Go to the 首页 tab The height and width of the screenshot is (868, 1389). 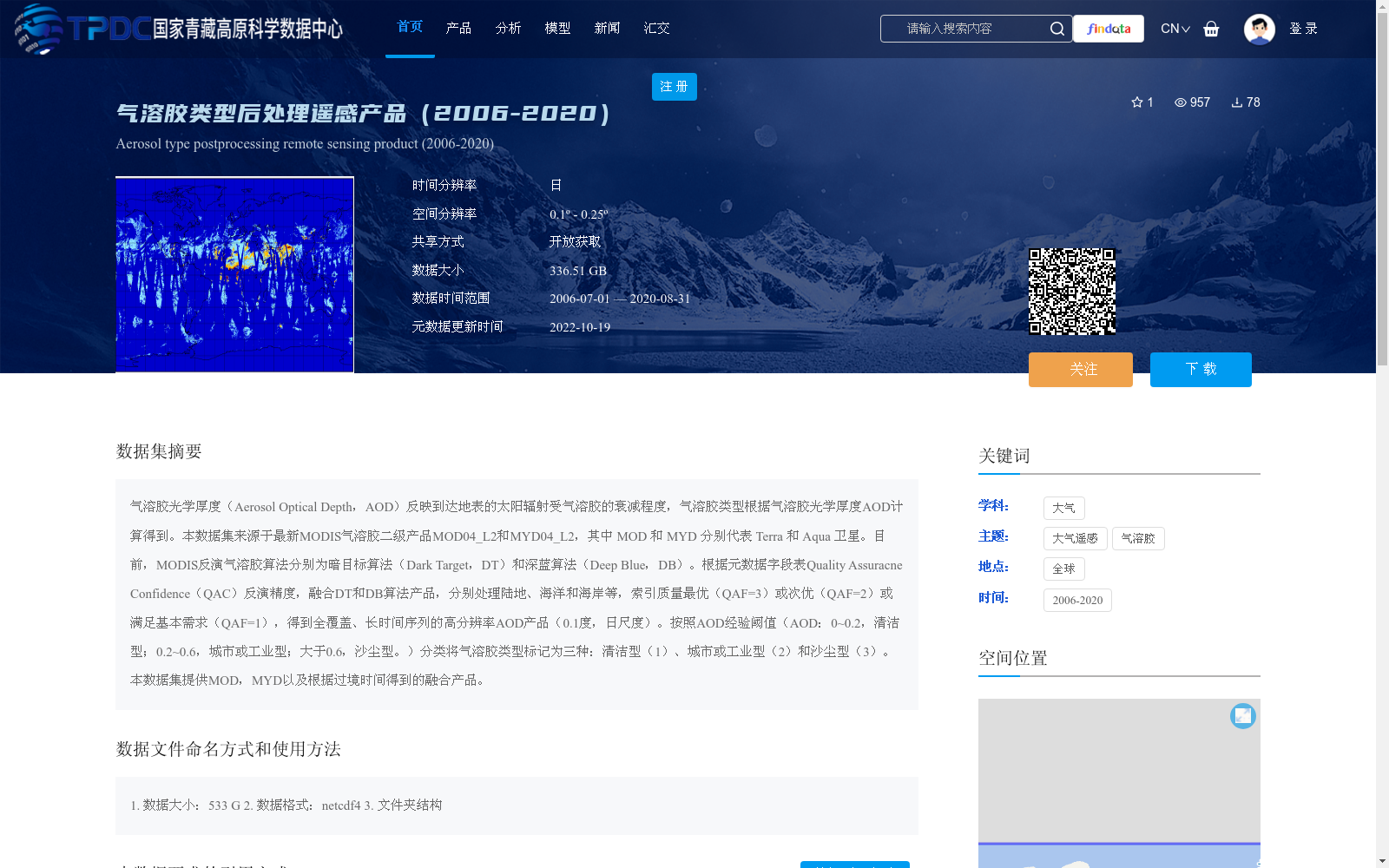point(410,27)
